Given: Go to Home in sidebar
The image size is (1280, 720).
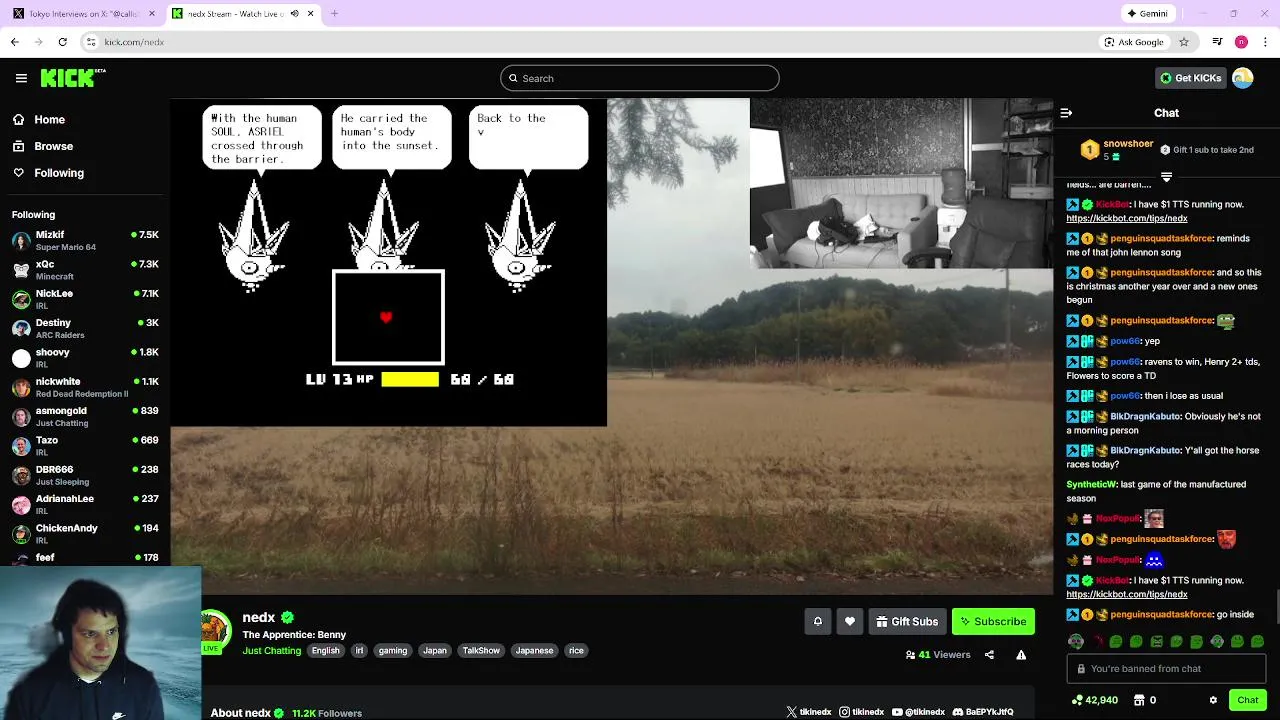Looking at the screenshot, I should click(39, 119).
